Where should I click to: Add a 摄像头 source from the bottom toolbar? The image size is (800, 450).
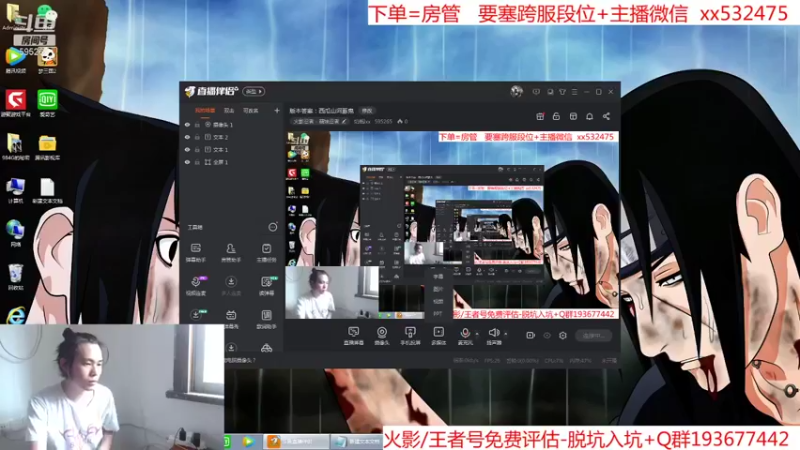(382, 336)
